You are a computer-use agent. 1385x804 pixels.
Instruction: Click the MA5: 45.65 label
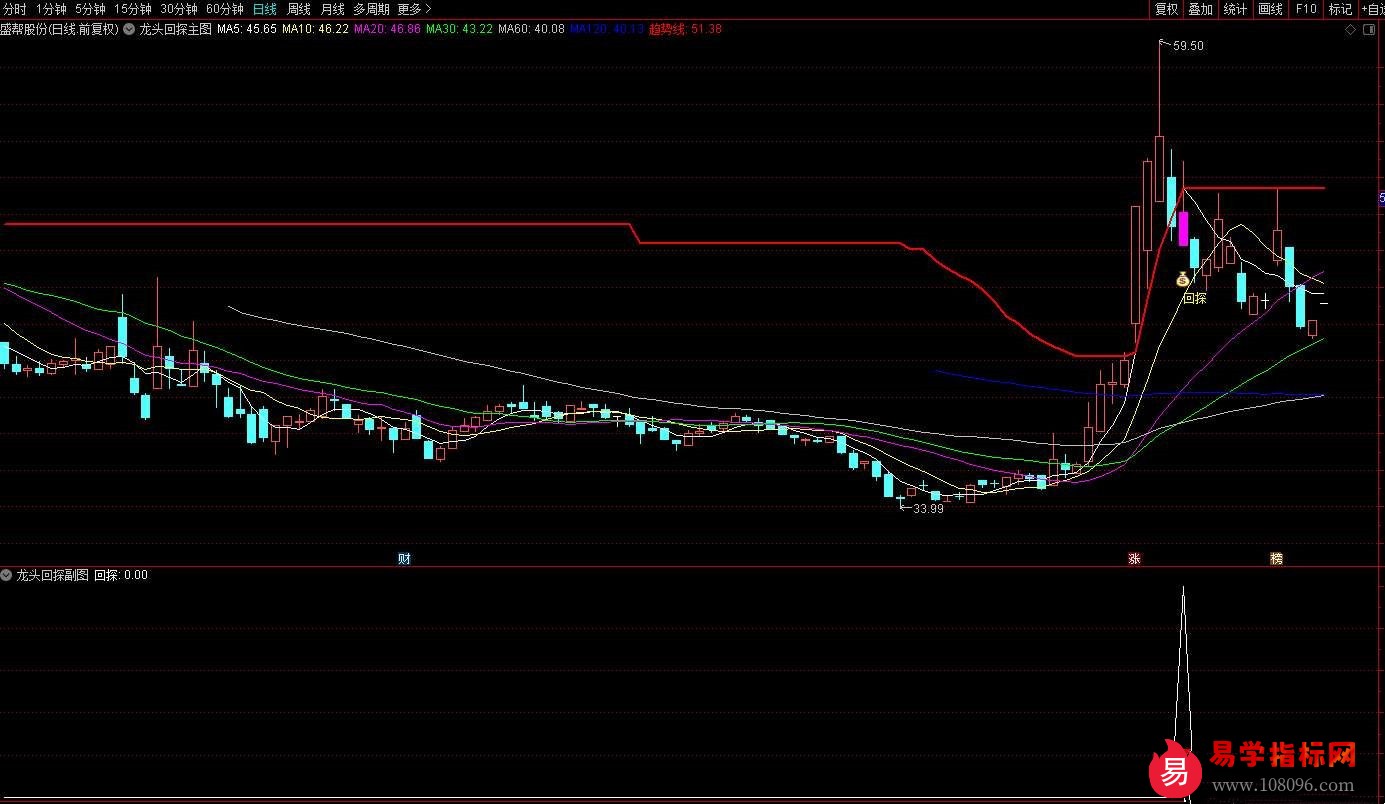tap(247, 29)
